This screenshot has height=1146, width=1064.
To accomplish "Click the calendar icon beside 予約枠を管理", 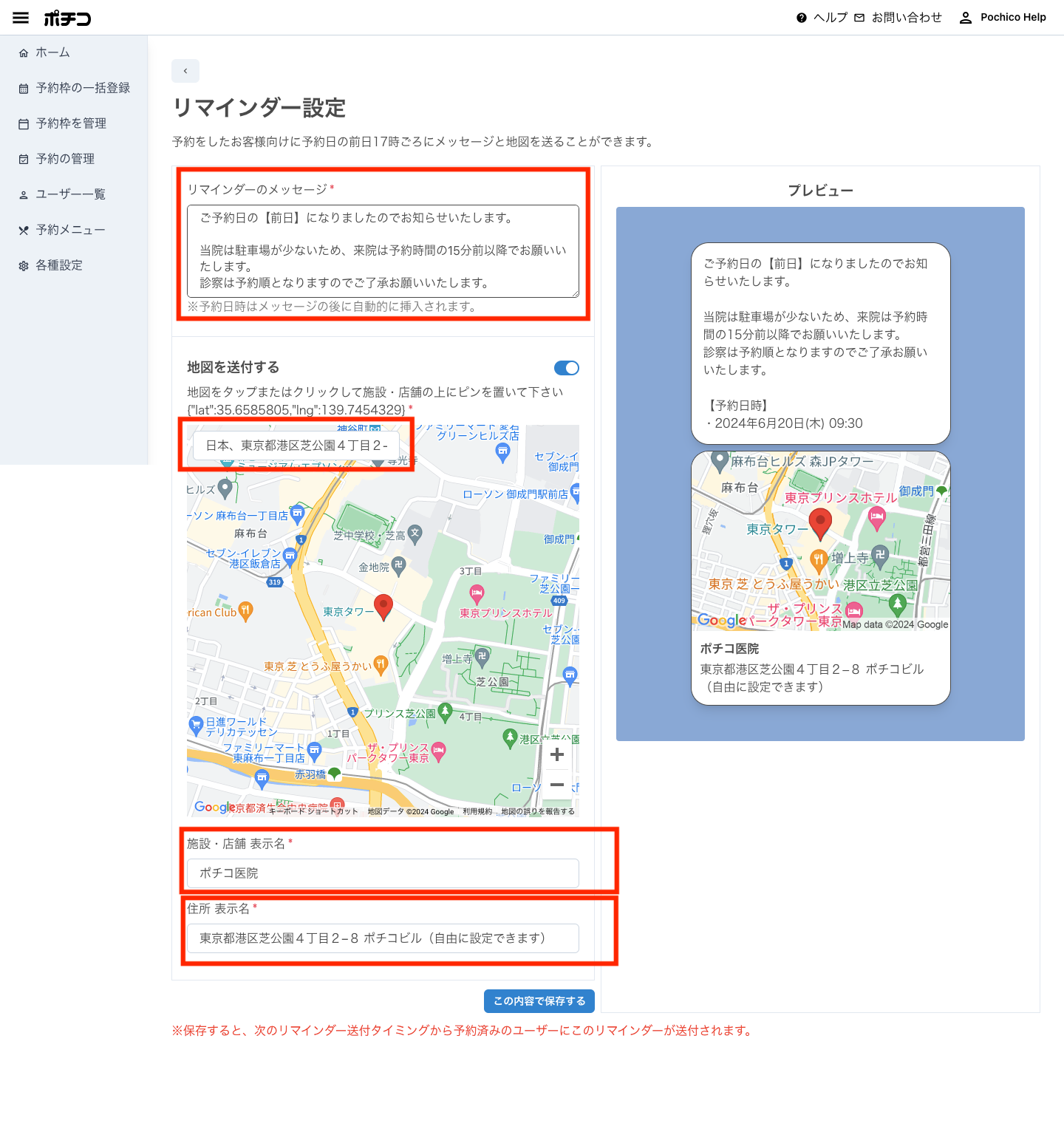I will click(x=24, y=124).
